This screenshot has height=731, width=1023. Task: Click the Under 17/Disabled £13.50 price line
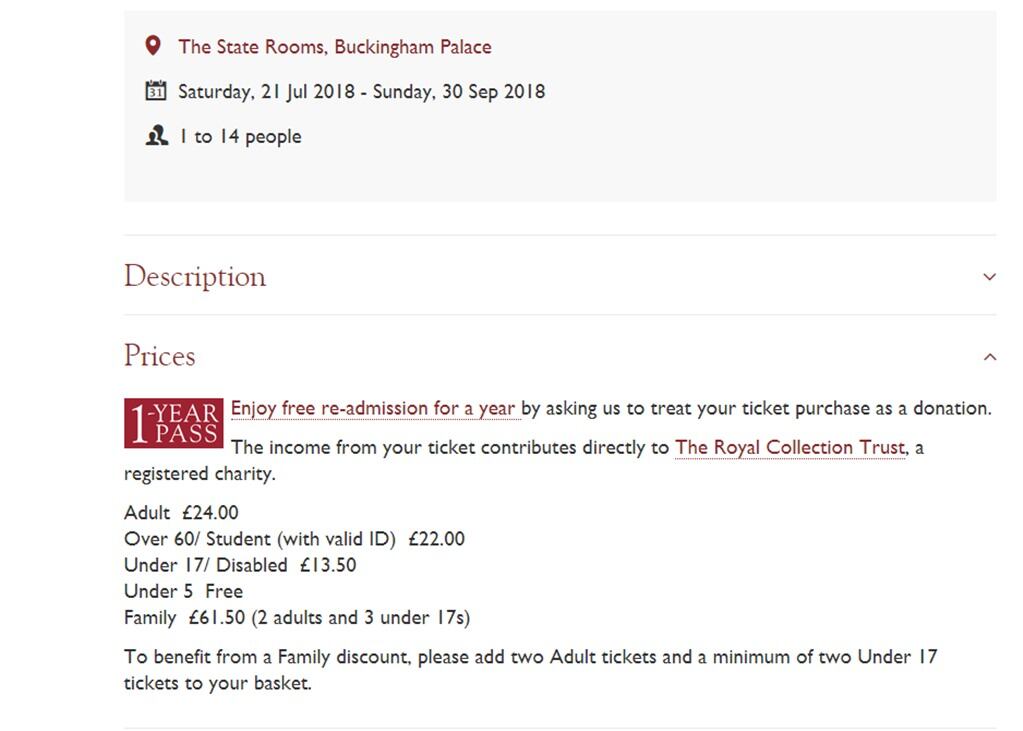click(x=240, y=565)
